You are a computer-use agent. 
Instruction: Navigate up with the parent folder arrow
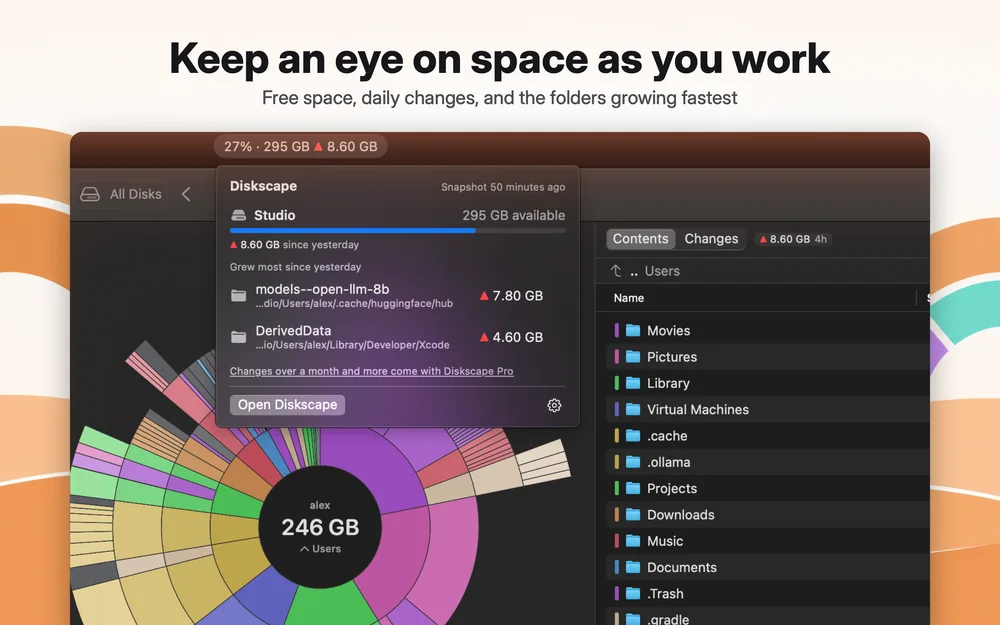point(616,271)
